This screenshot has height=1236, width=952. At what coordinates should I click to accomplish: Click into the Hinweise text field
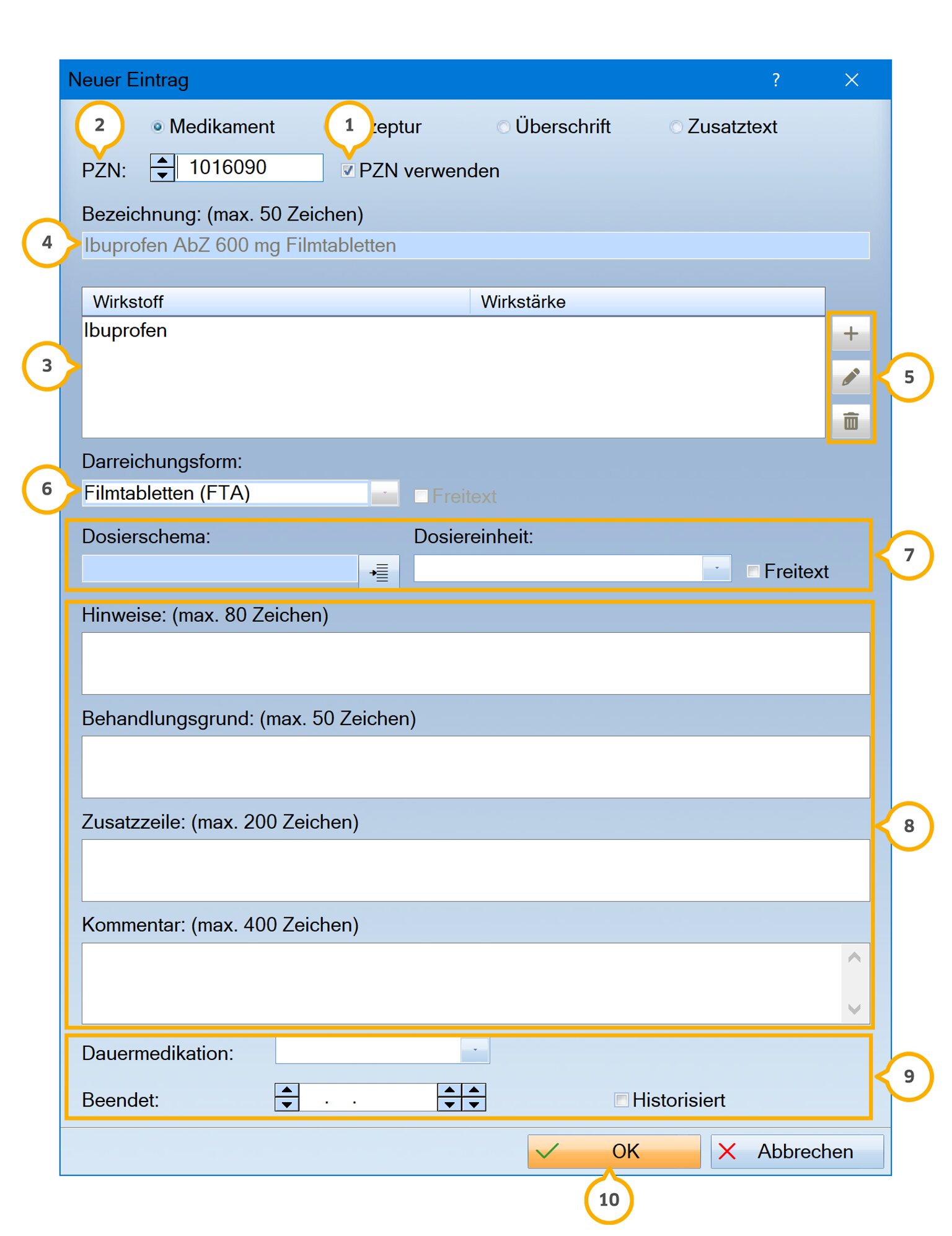[475, 663]
